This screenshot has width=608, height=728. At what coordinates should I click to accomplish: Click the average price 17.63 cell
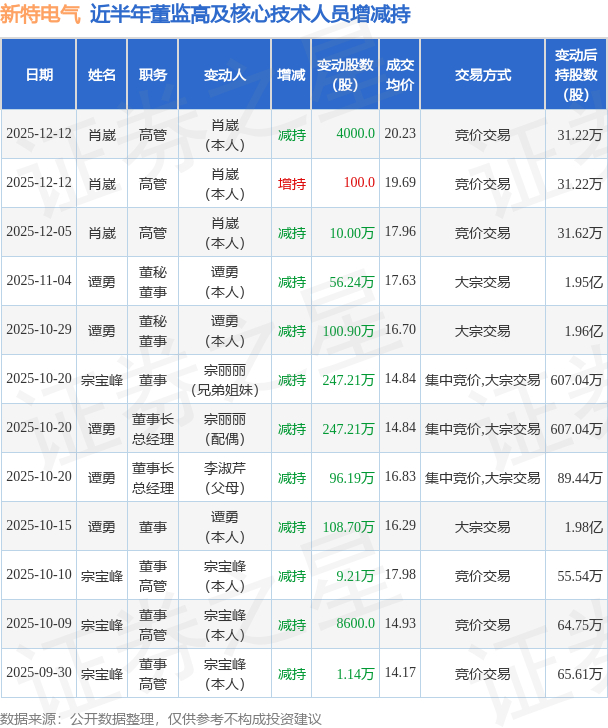point(400,281)
